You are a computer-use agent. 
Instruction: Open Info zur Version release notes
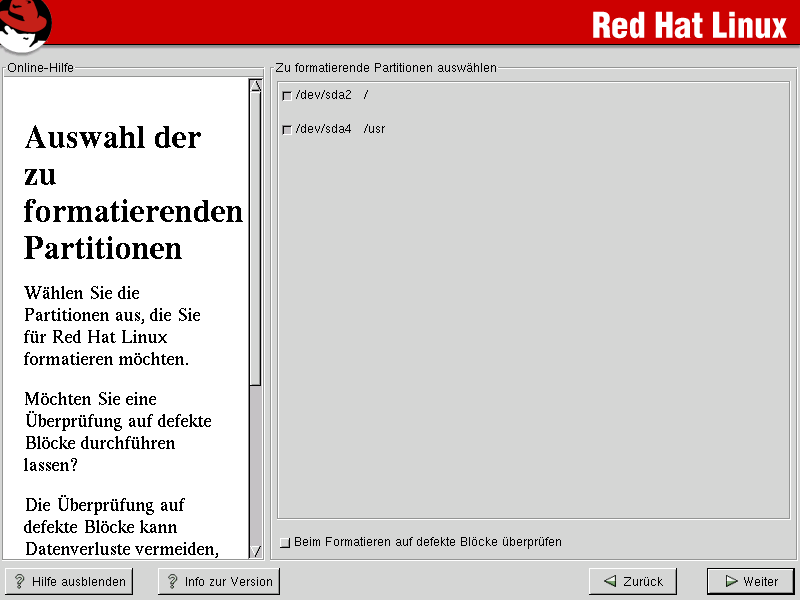pyautogui.click(x=219, y=581)
